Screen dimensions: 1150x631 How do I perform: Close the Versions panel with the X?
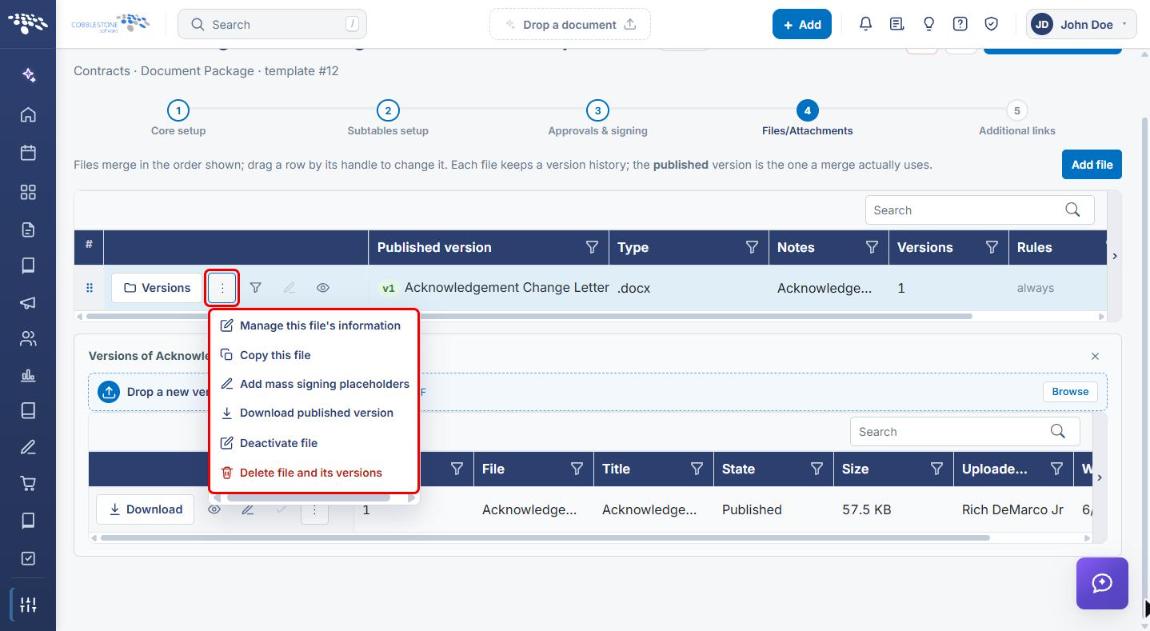(x=1095, y=356)
